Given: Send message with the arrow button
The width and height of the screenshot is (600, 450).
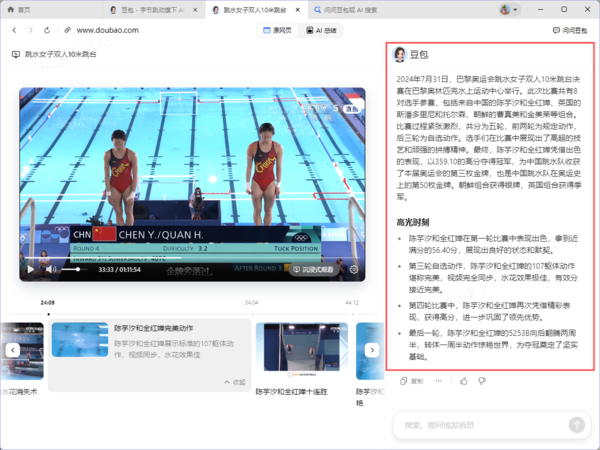Looking at the screenshot, I should pyautogui.click(x=577, y=425).
